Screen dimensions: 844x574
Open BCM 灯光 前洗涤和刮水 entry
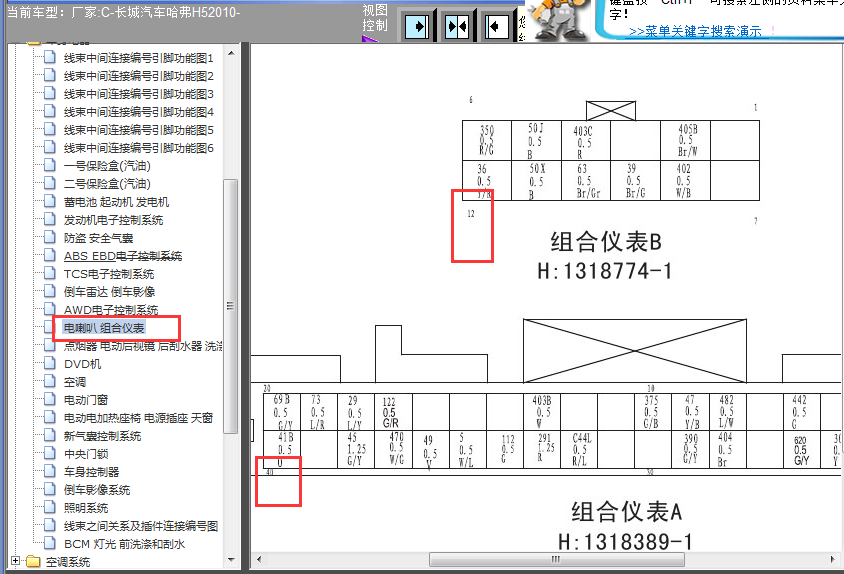tap(124, 544)
